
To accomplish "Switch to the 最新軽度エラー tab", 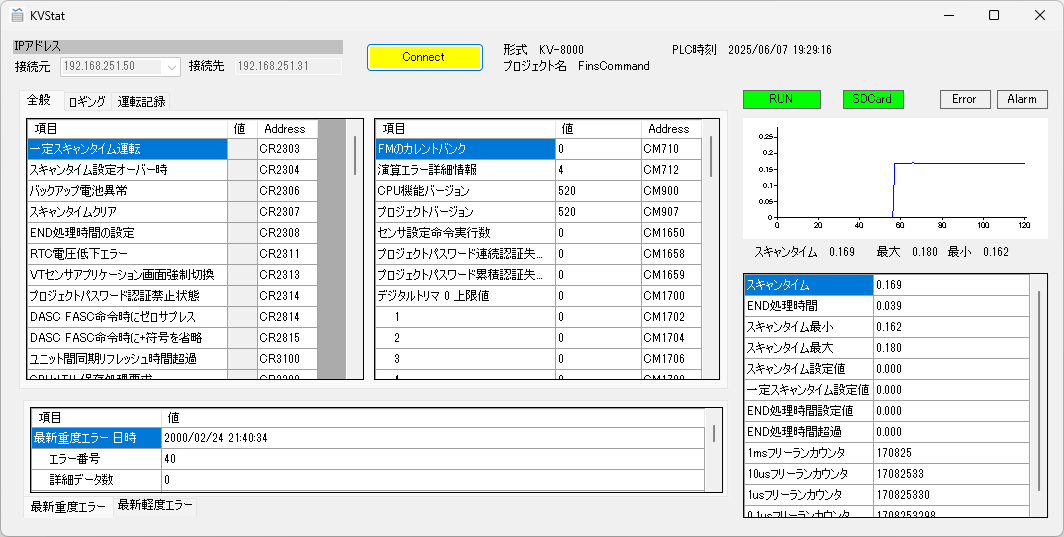I will [x=155, y=506].
